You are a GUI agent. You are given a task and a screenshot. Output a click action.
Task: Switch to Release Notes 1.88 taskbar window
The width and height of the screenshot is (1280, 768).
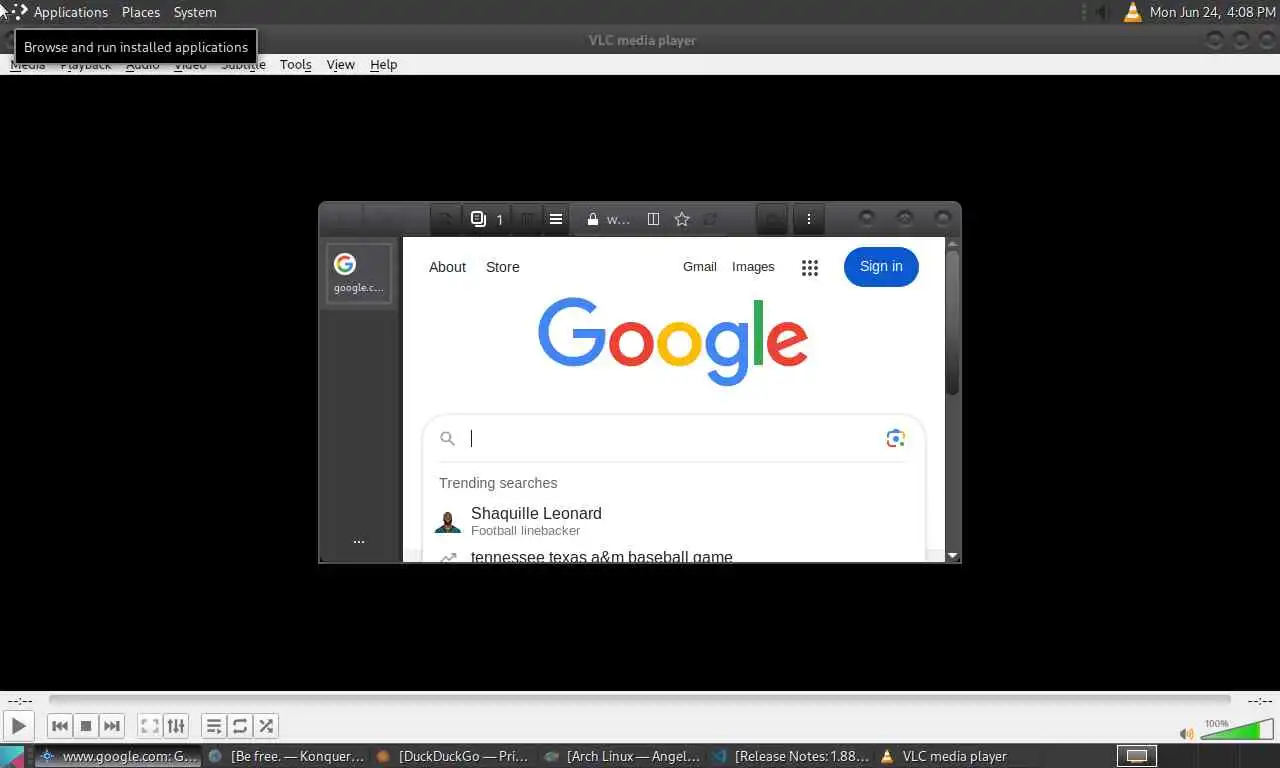coord(791,756)
